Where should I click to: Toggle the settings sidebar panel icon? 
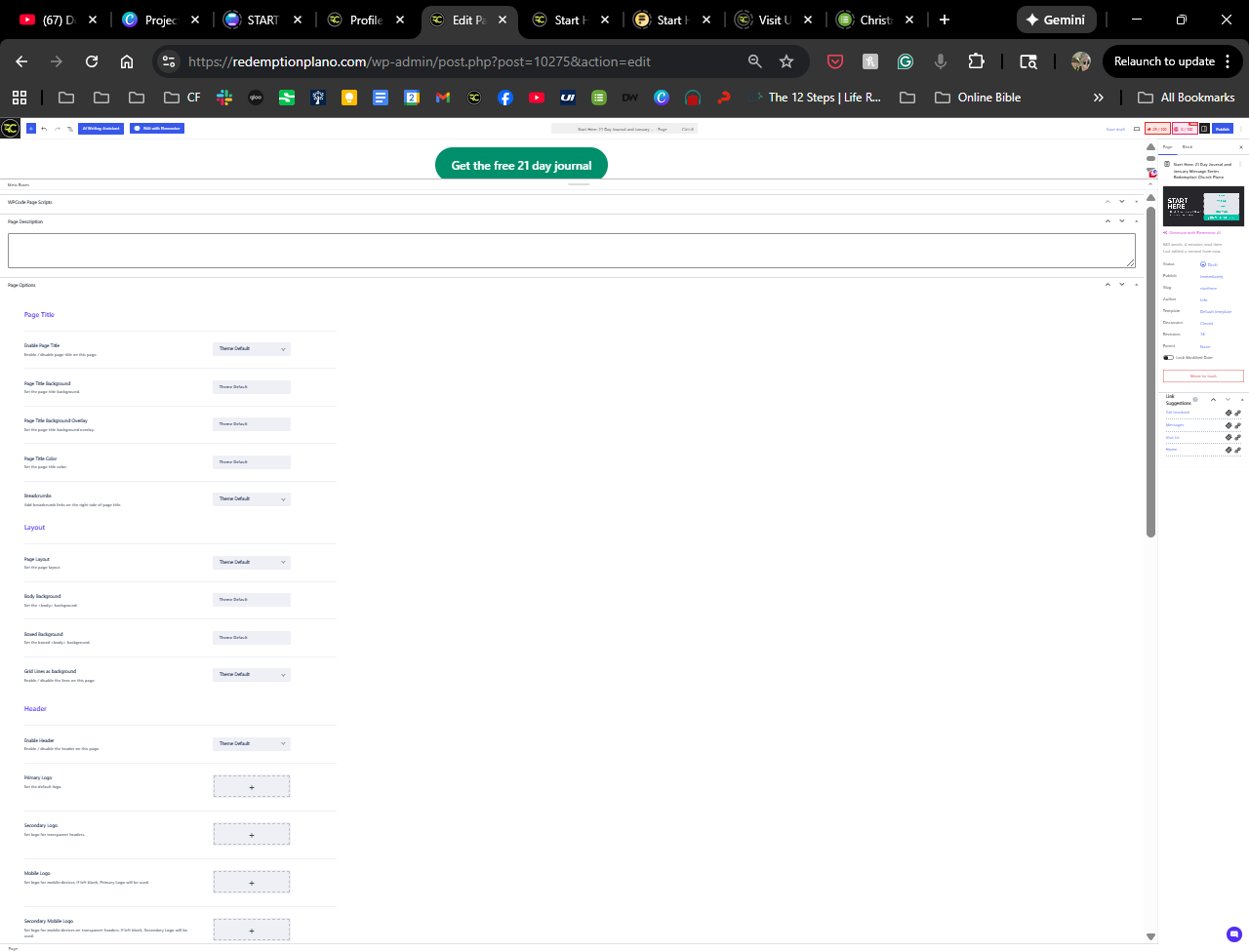(1204, 129)
